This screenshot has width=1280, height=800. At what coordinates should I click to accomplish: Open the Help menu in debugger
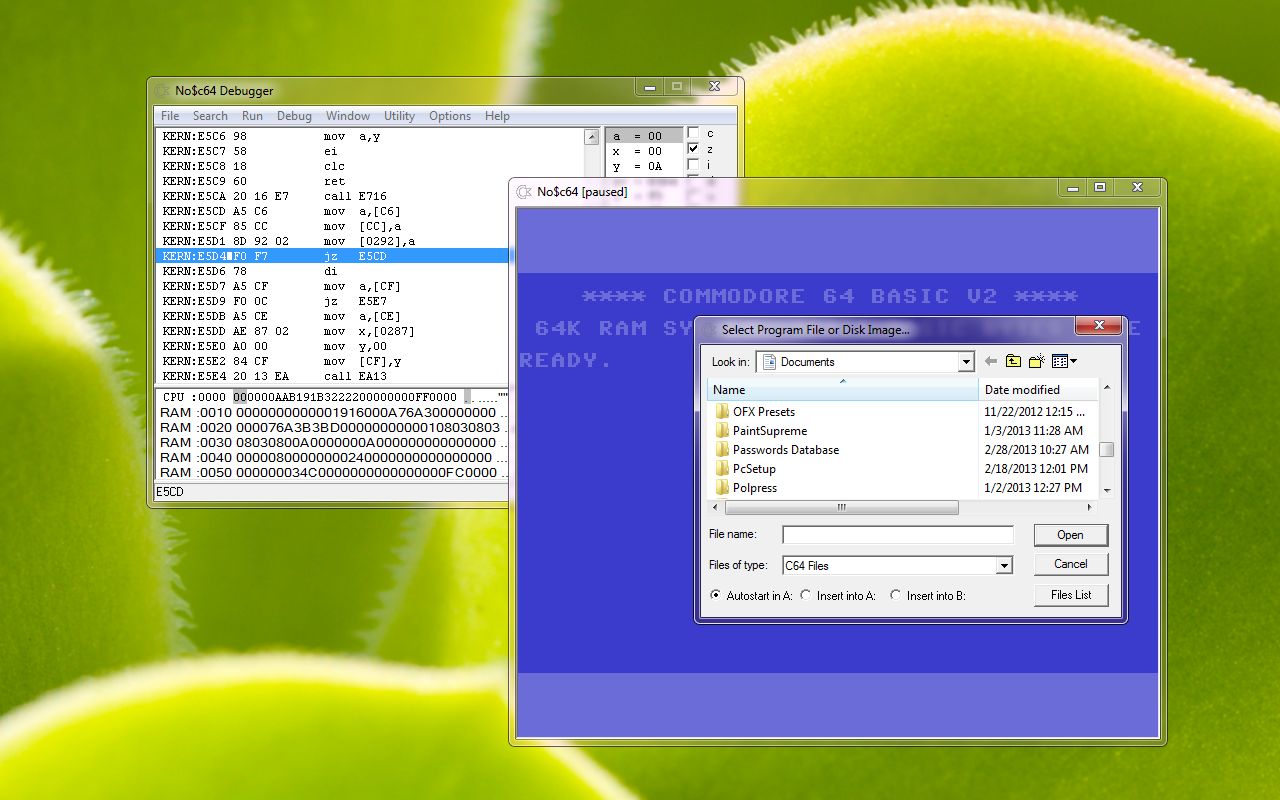[497, 116]
